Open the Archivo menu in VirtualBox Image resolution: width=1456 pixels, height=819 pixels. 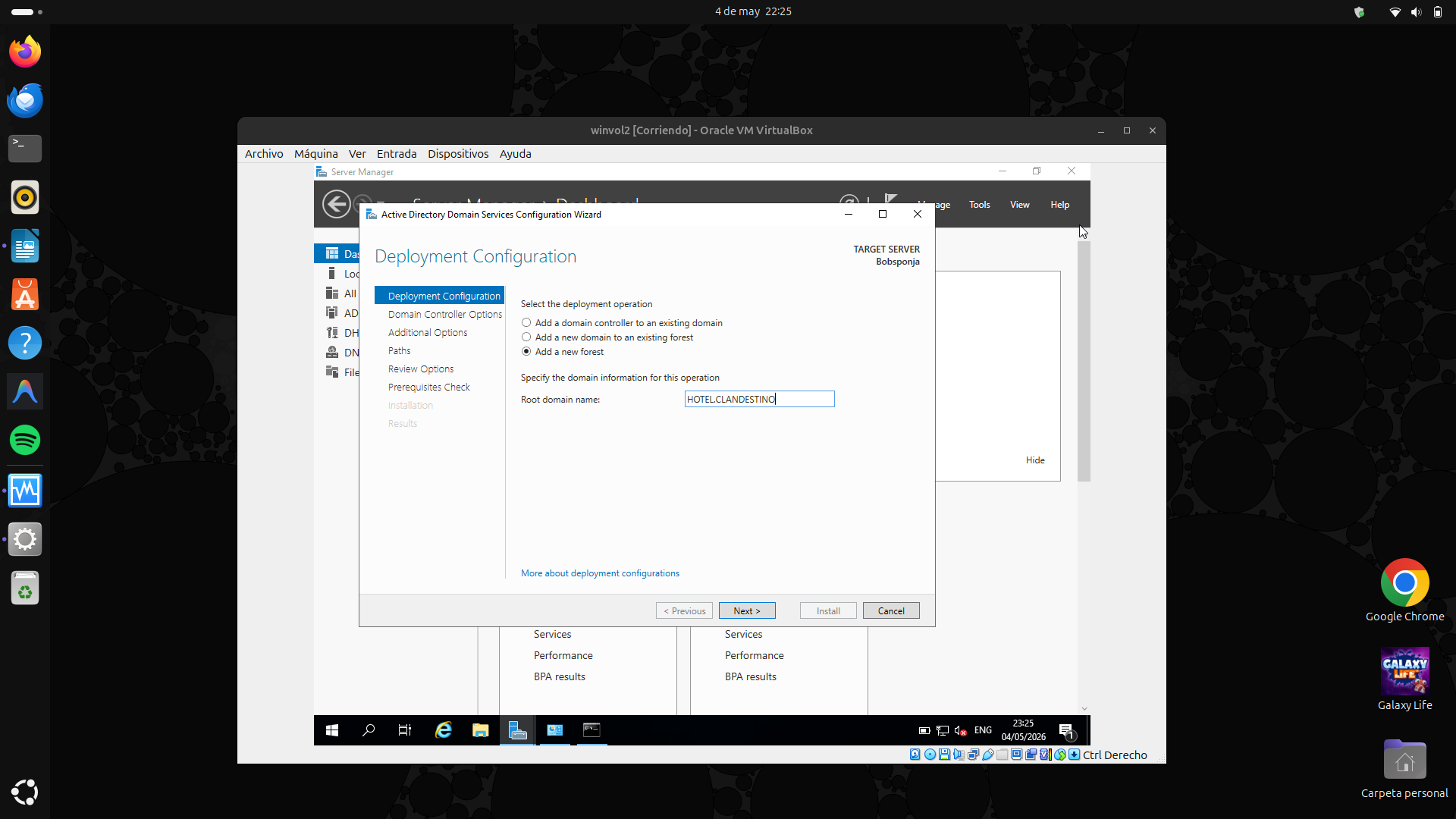[264, 153]
